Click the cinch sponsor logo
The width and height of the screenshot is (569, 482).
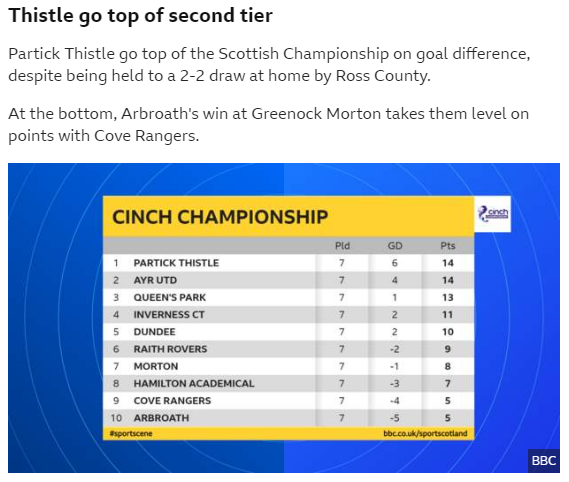493,214
